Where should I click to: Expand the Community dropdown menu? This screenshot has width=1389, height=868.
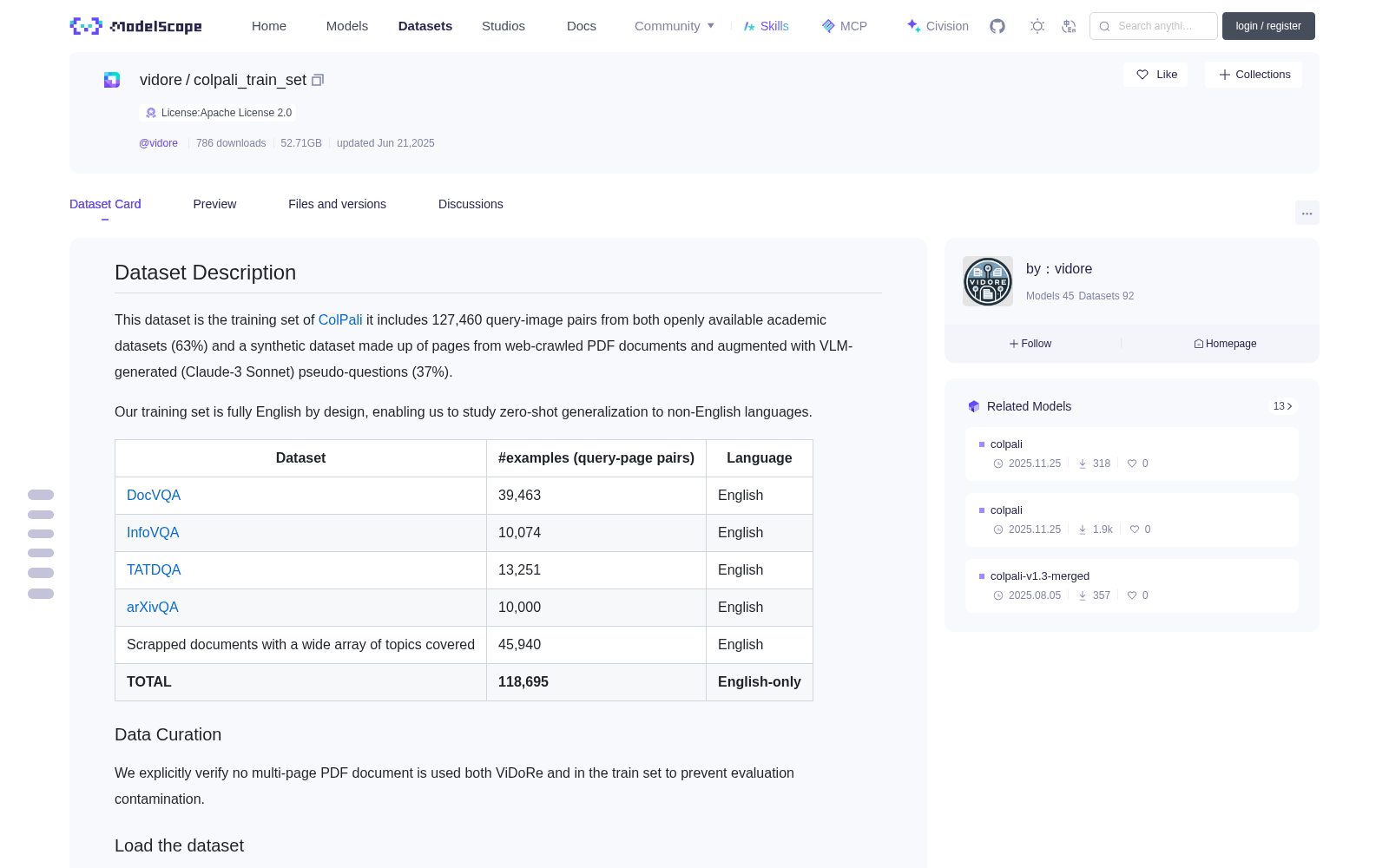click(x=675, y=26)
